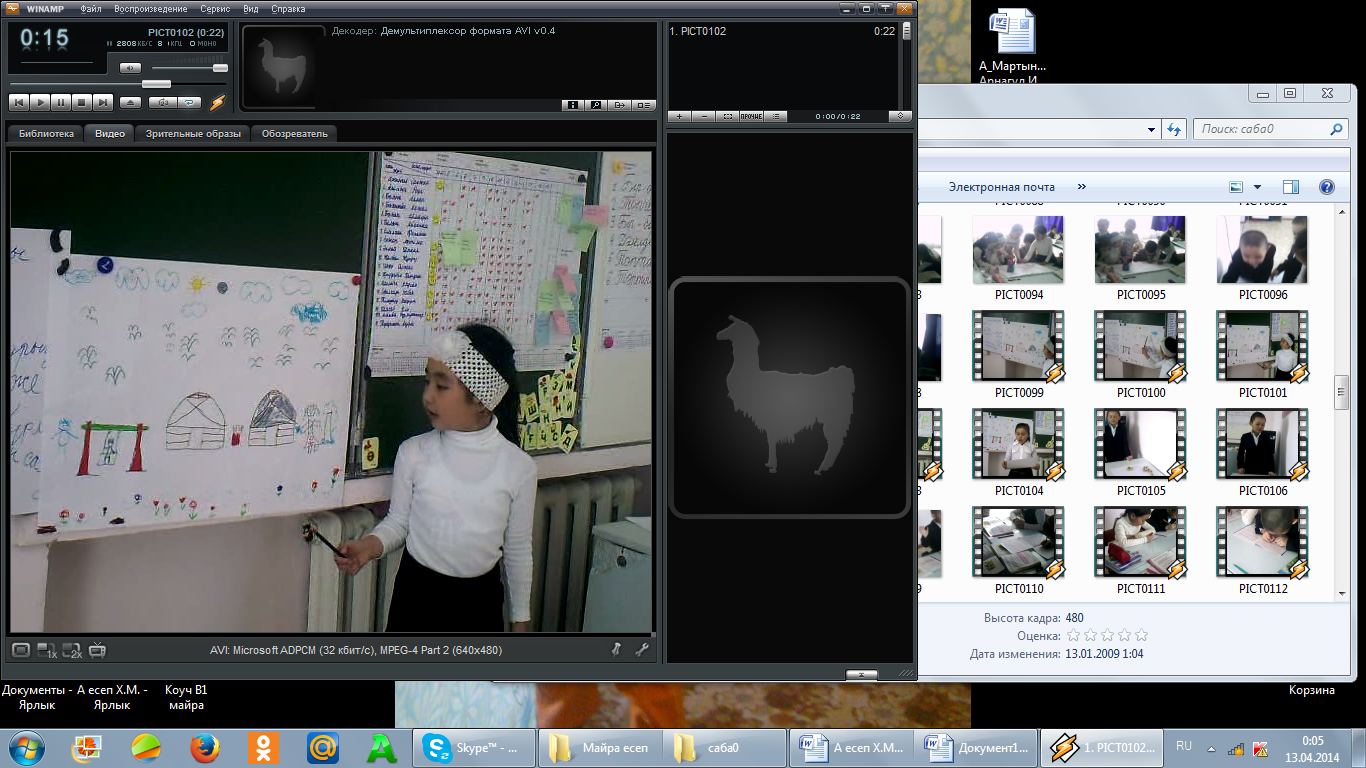Select the Видео tab
1366x768 pixels.
[110, 133]
